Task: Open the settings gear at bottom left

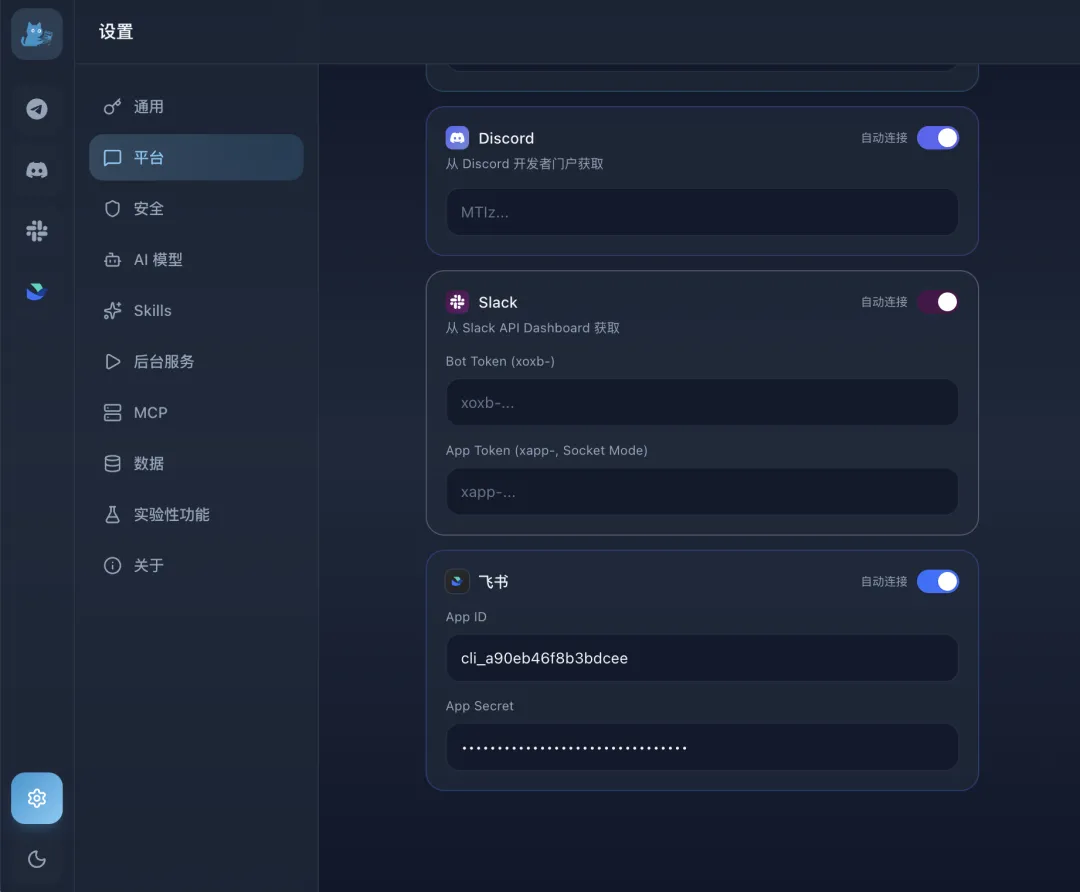Action: 36,798
